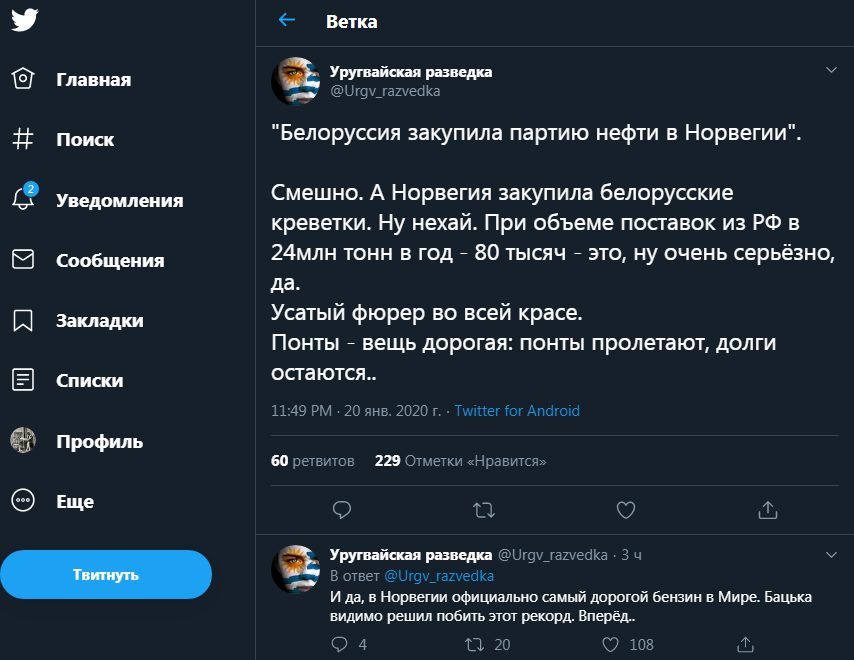The image size is (854, 660).
Task: Share the main tweet
Action: (x=768, y=510)
